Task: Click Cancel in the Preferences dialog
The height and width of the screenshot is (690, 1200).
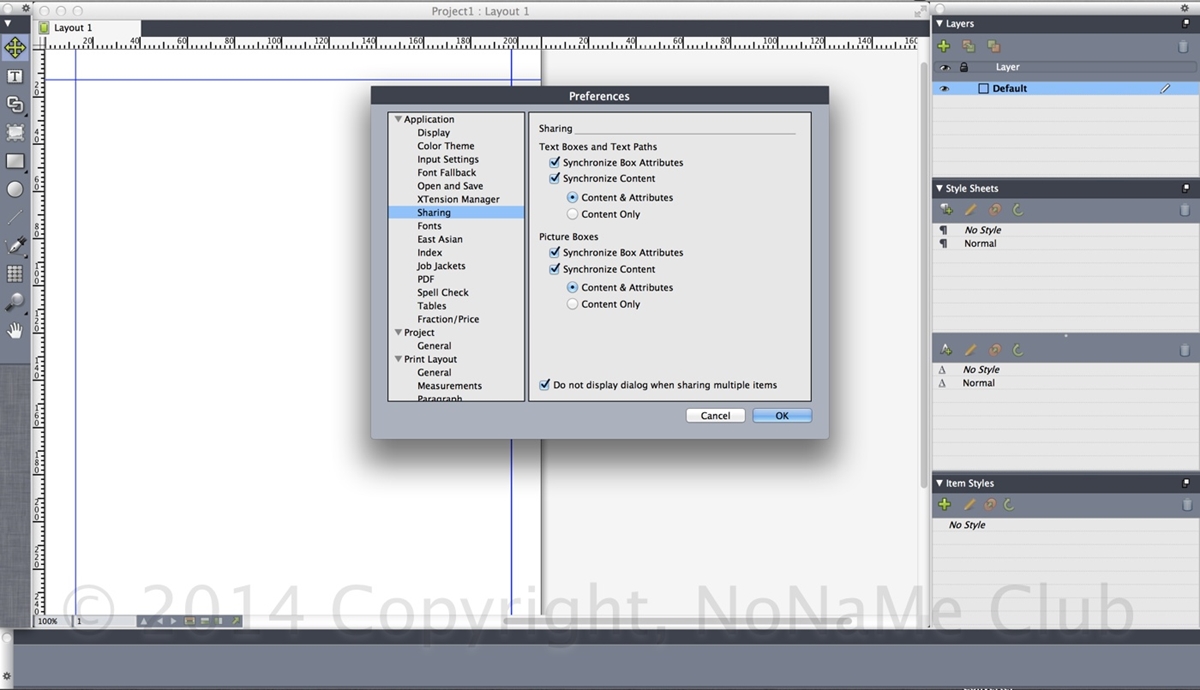Action: [x=715, y=415]
